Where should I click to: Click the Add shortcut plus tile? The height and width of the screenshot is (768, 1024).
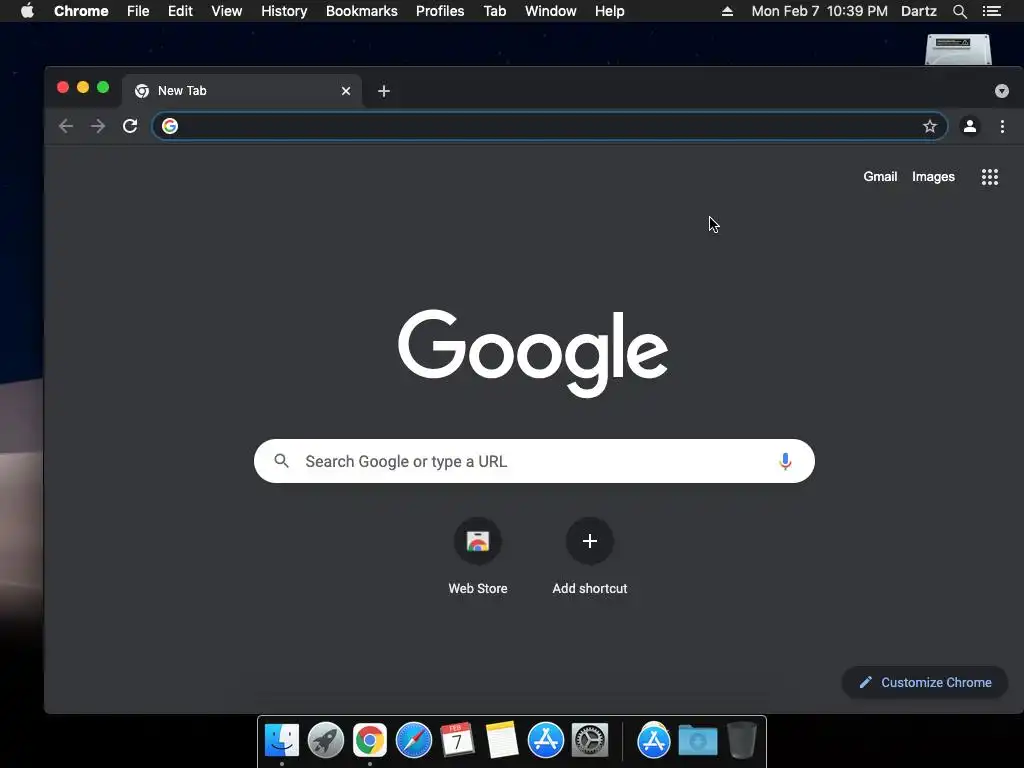tap(590, 541)
